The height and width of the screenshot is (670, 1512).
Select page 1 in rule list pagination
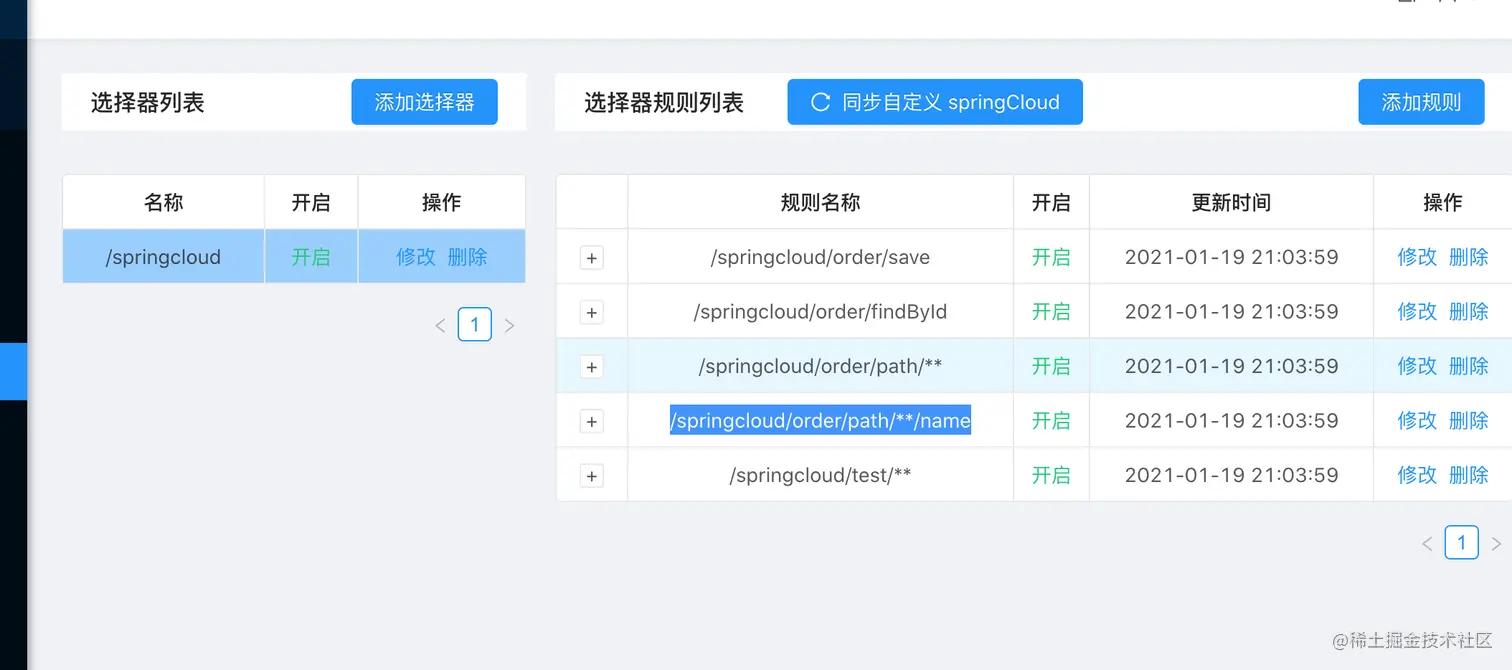(x=1462, y=543)
